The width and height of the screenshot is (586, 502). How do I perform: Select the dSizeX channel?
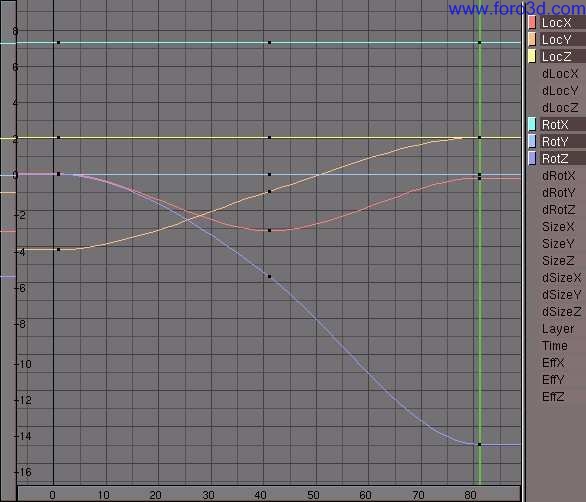(x=562, y=277)
